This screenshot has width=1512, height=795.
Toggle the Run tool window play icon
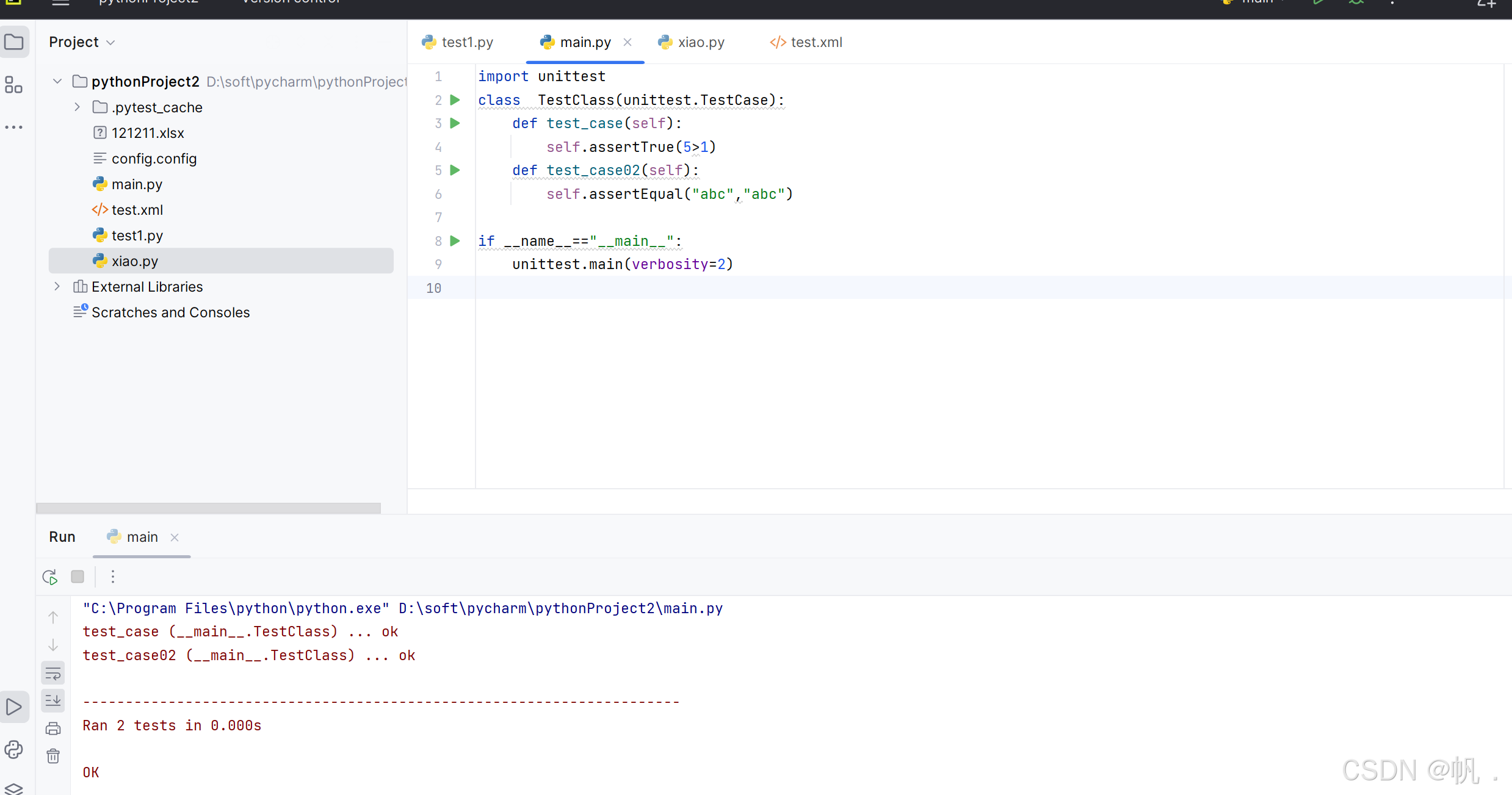(14, 706)
